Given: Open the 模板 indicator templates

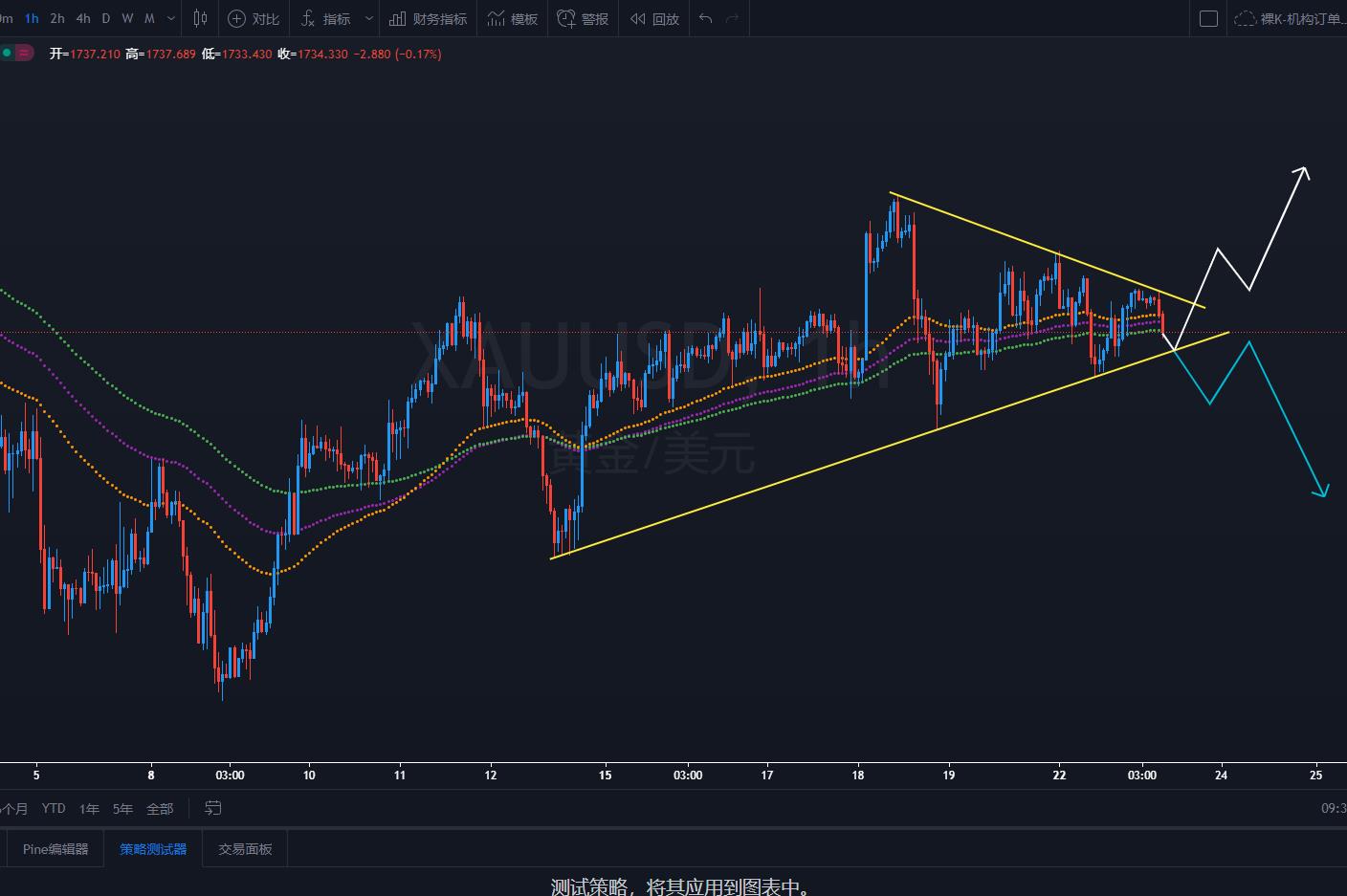Looking at the screenshot, I should [513, 18].
